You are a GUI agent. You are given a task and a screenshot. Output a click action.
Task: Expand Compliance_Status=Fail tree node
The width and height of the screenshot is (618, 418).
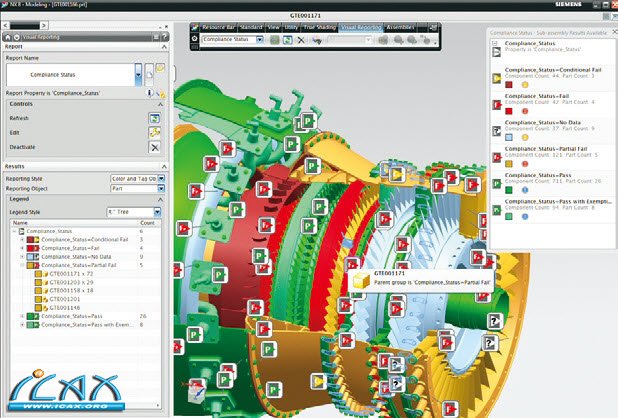coord(22,248)
